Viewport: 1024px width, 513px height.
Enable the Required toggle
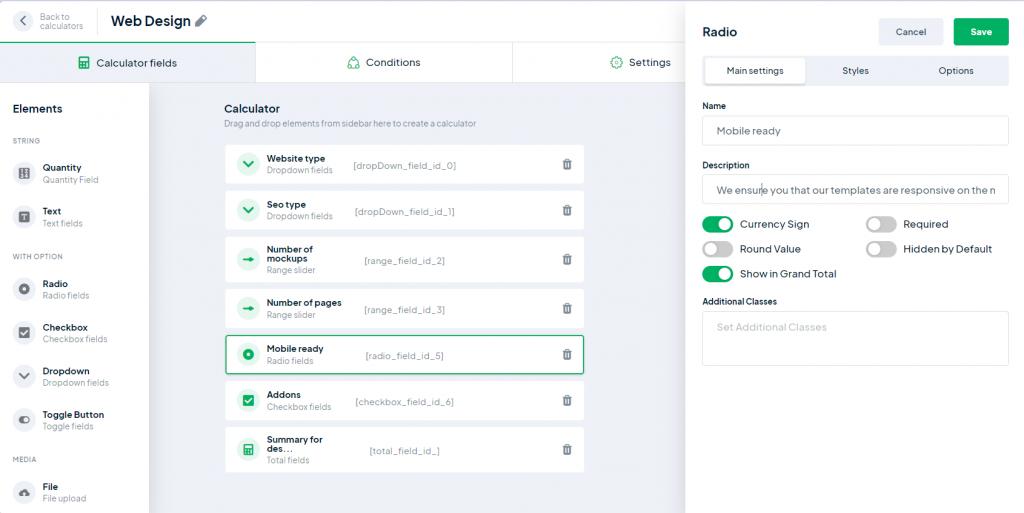click(x=881, y=225)
